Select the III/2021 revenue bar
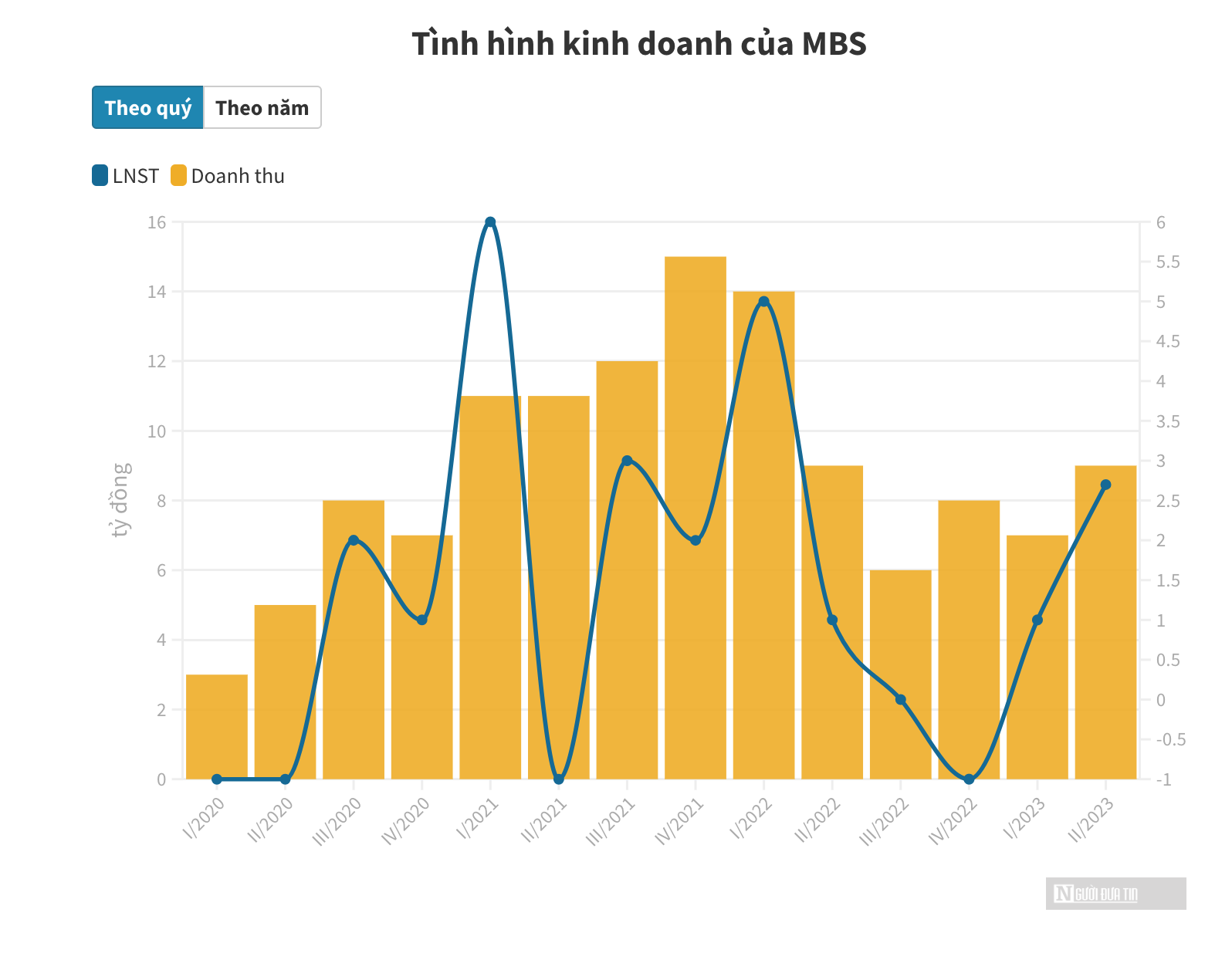Image resolution: width=1232 pixels, height=960 pixels. 627,570
